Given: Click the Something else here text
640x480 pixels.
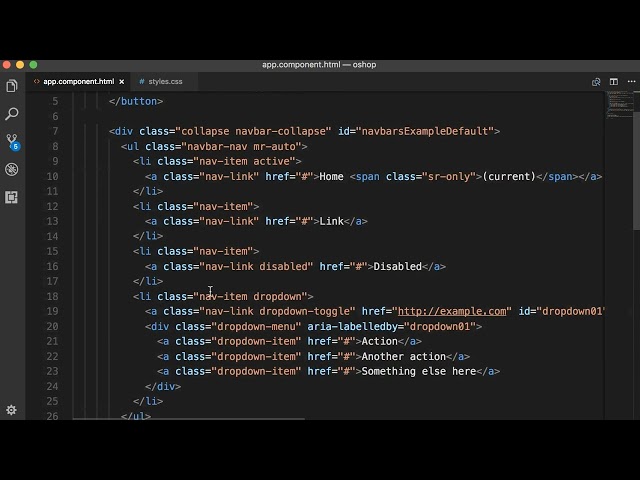Looking at the screenshot, I should pyautogui.click(x=419, y=371).
